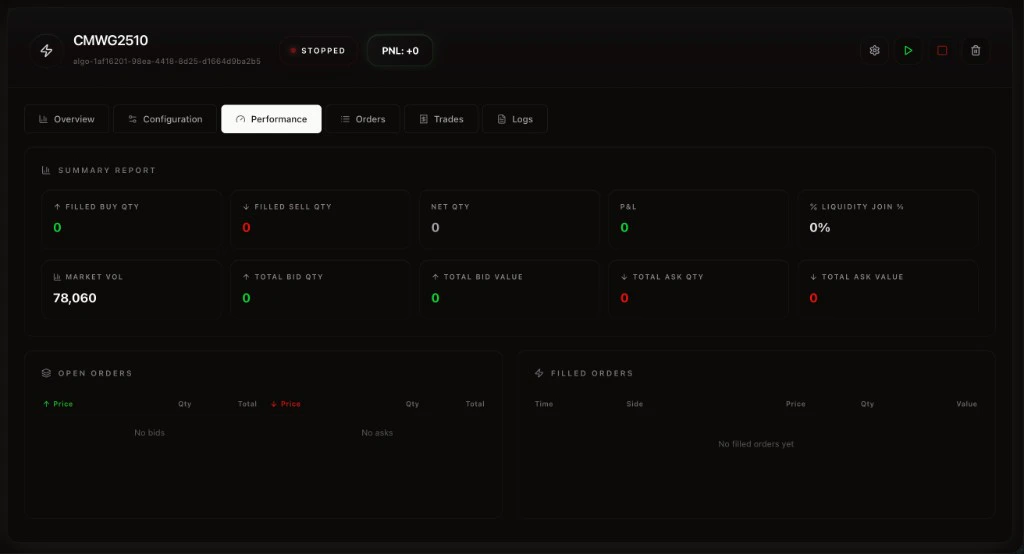1024x554 pixels.
Task: Click the Filled Sell Qty value 0
Action: (x=246, y=227)
